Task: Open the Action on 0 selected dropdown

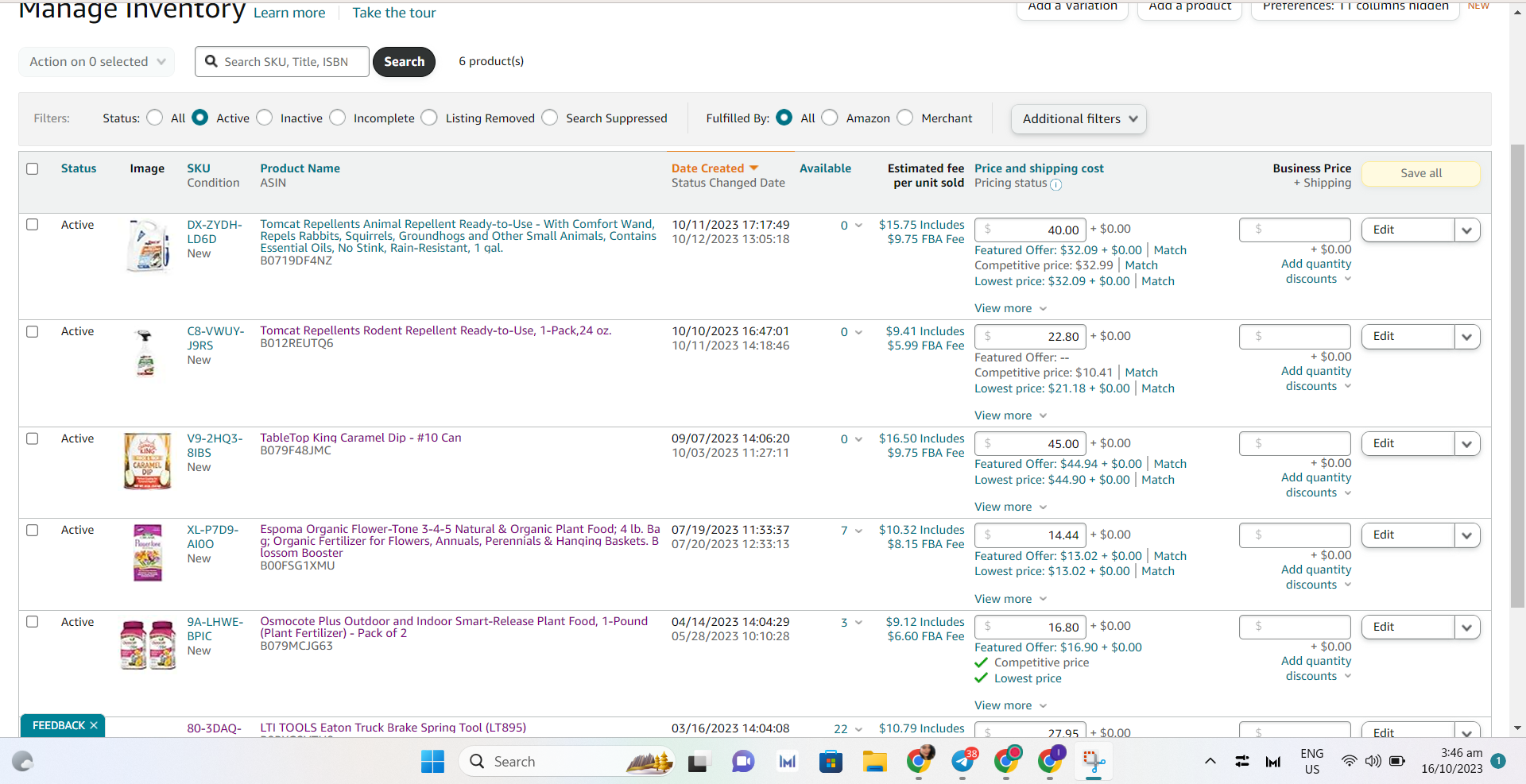Action: [x=96, y=61]
